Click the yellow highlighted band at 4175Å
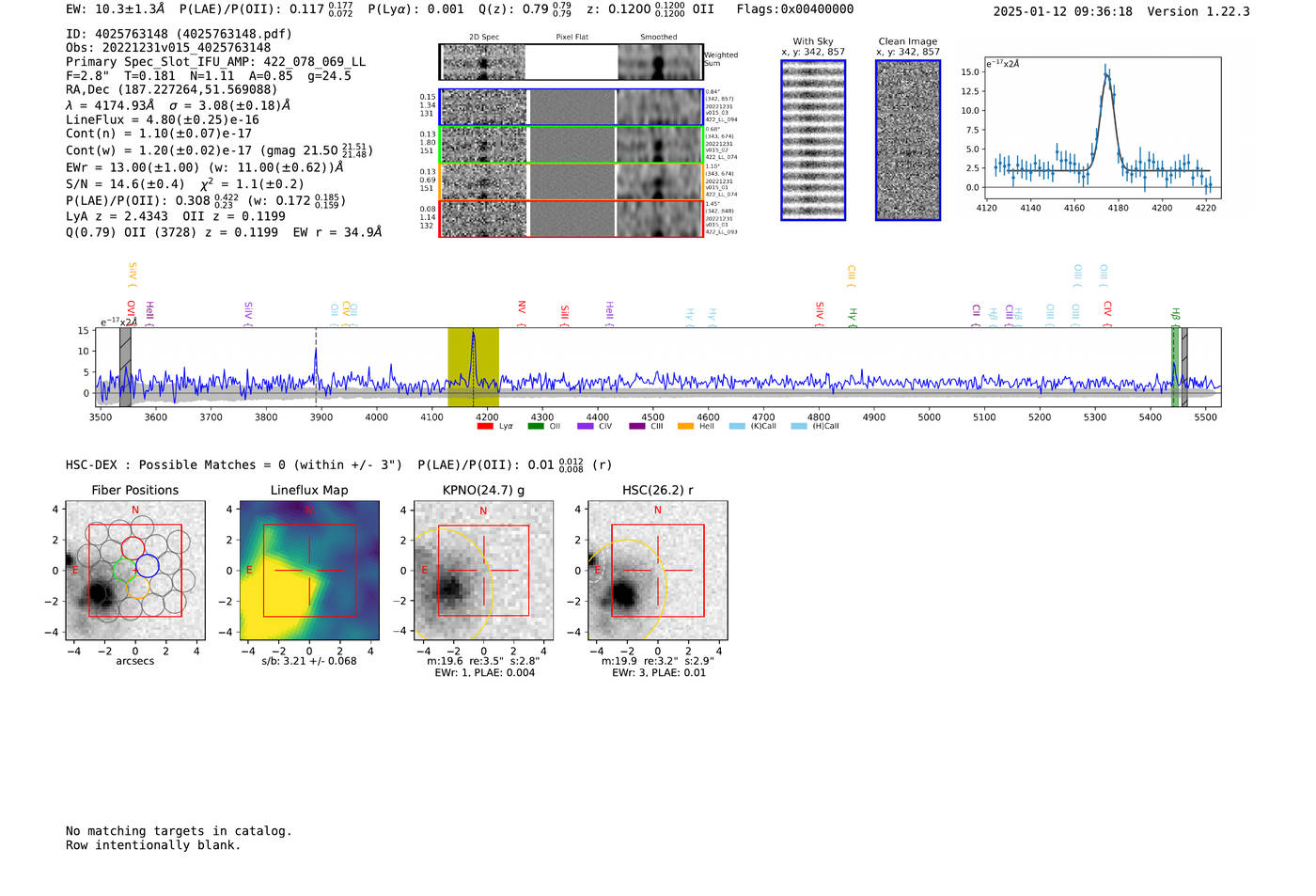This screenshot has height=896, width=1316. [473, 367]
